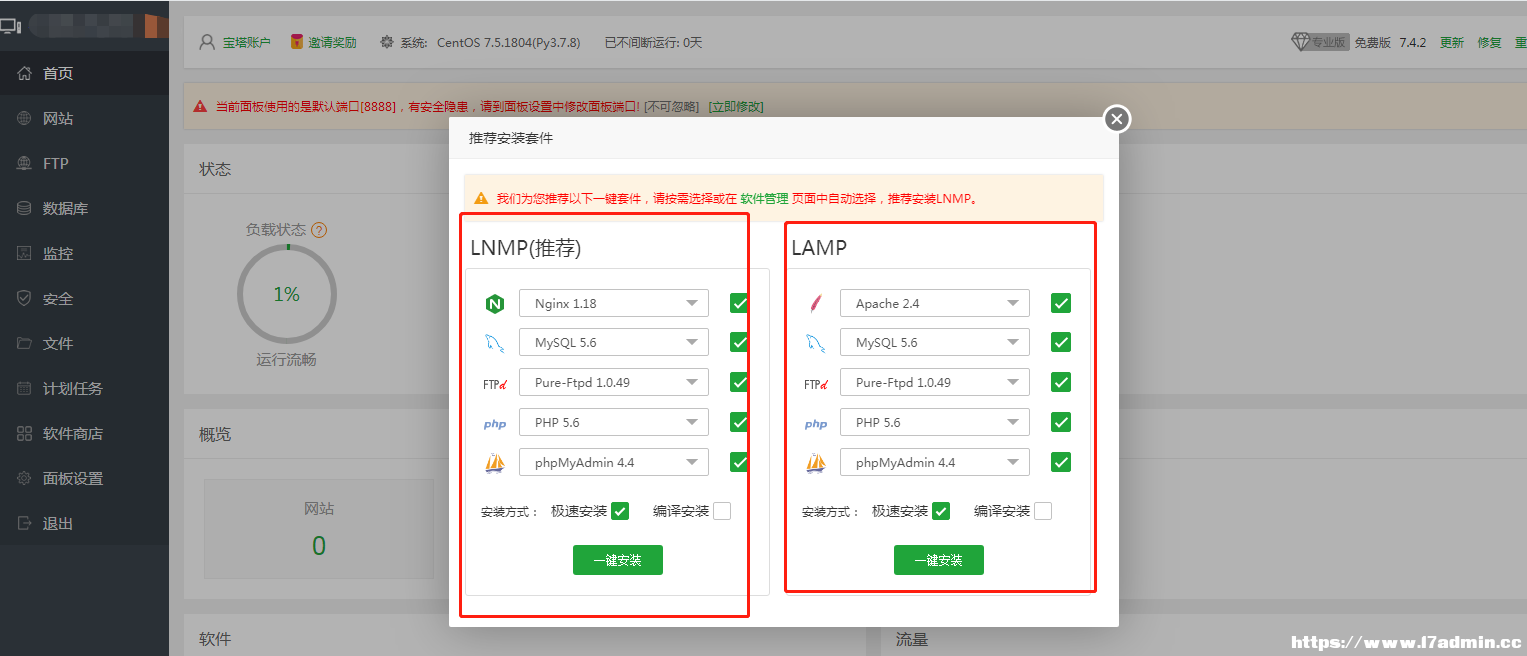This screenshot has height=656, width=1527.
Task: Toggle 极速安装 checkbox under LNMP
Action: pyautogui.click(x=620, y=511)
